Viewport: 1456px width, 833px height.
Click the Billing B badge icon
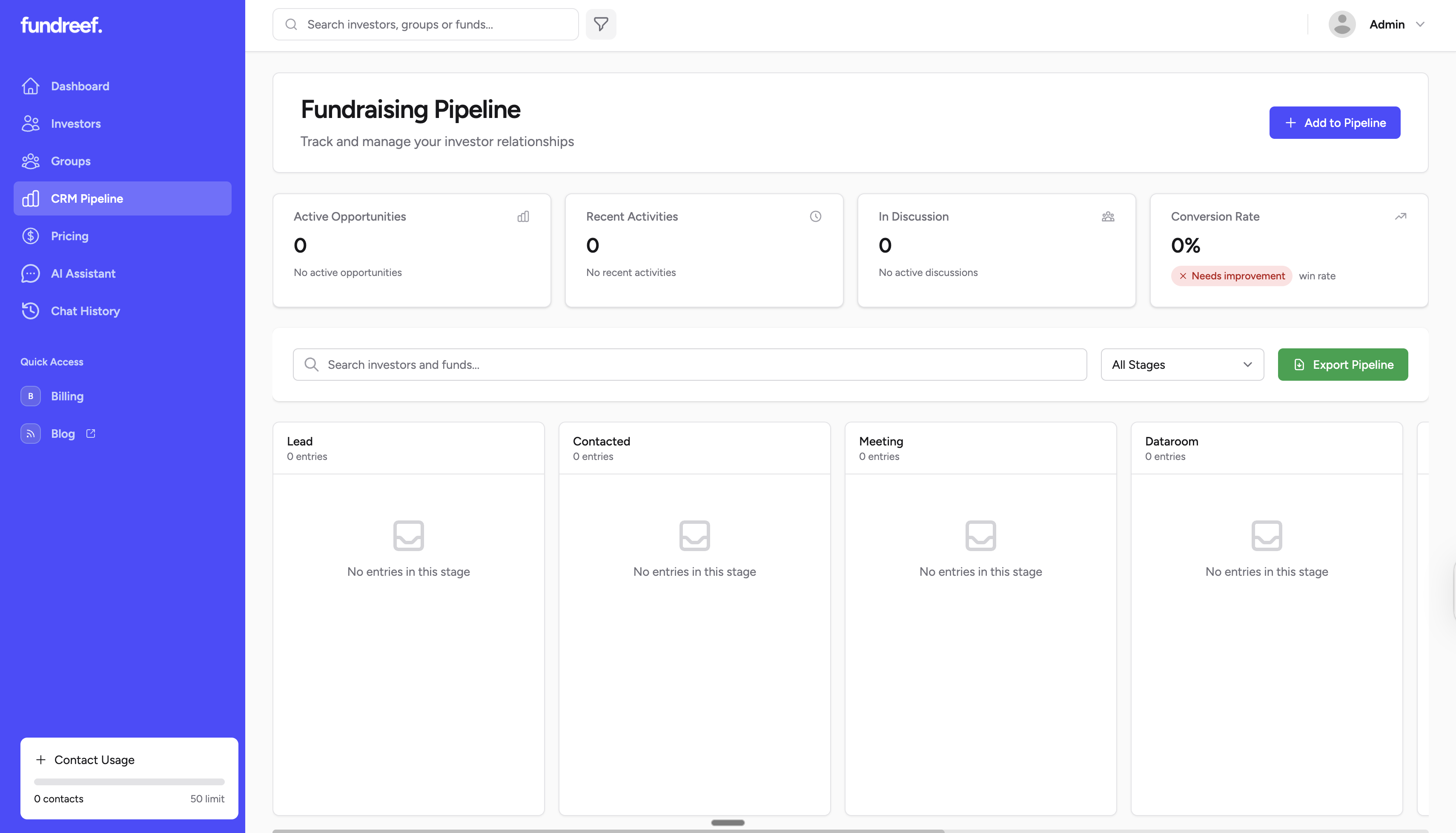coord(30,396)
